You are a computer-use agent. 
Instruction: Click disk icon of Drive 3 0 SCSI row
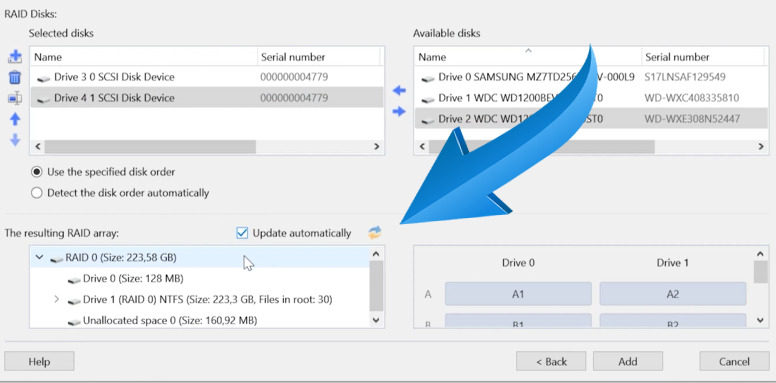click(44, 78)
